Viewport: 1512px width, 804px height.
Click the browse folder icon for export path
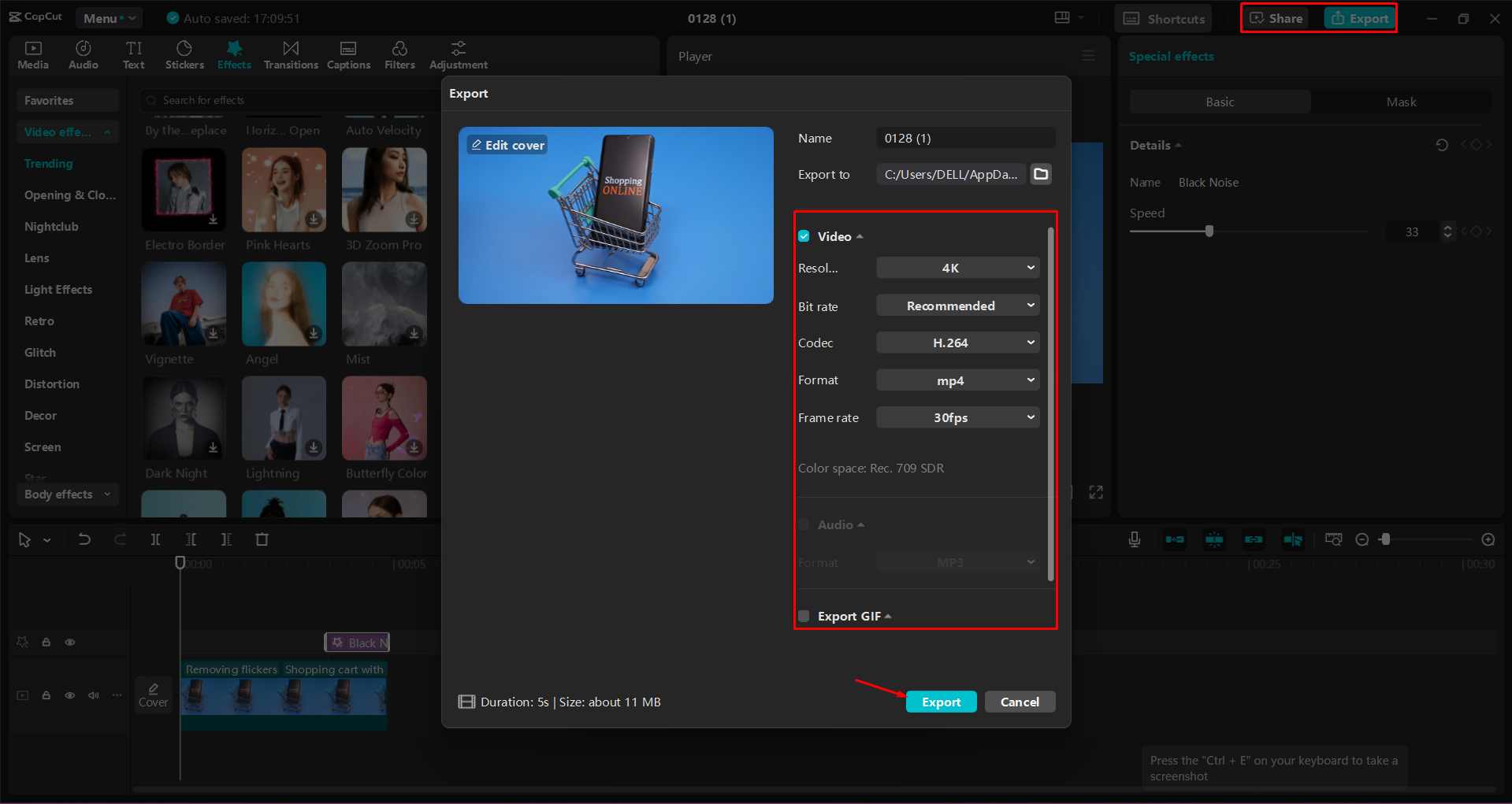point(1041,174)
